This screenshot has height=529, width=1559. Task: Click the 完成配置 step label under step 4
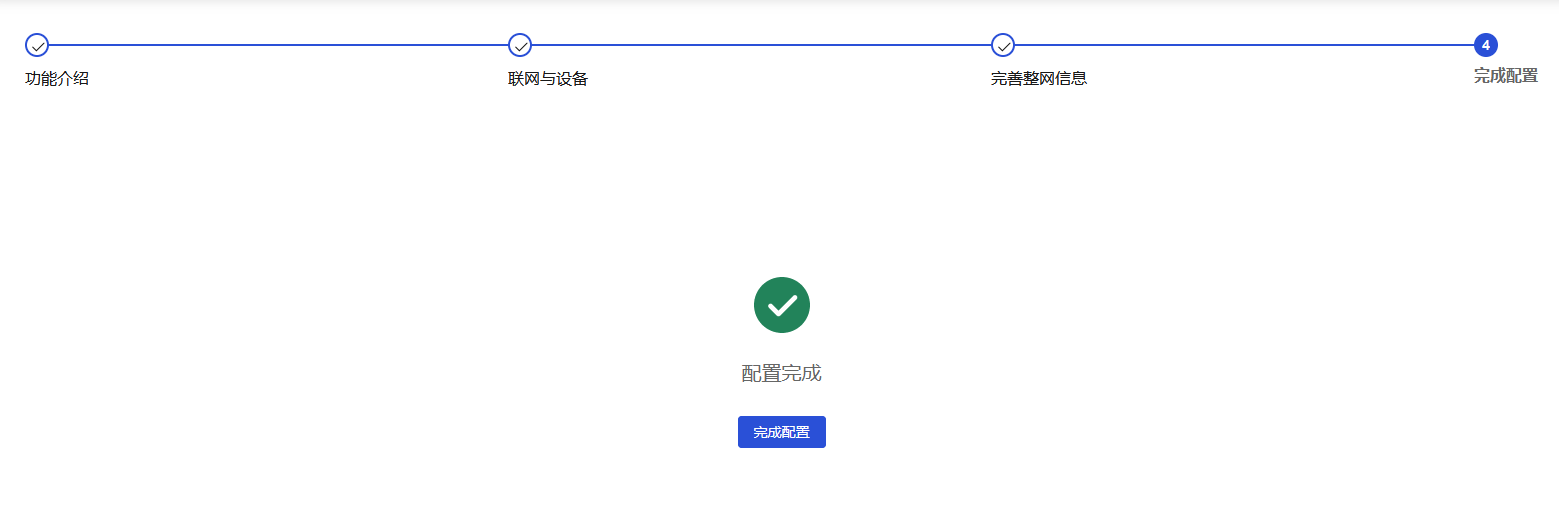(x=1506, y=76)
